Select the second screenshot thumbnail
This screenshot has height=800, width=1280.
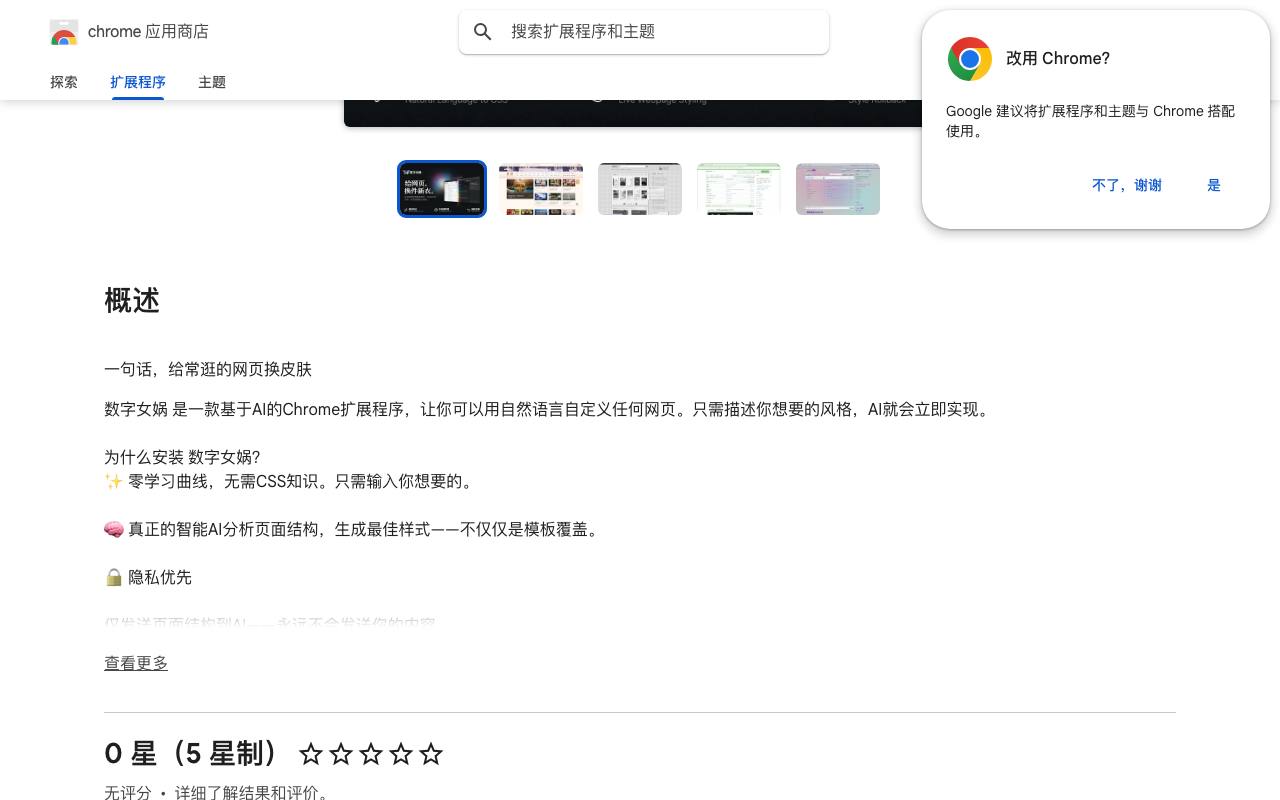[541, 189]
